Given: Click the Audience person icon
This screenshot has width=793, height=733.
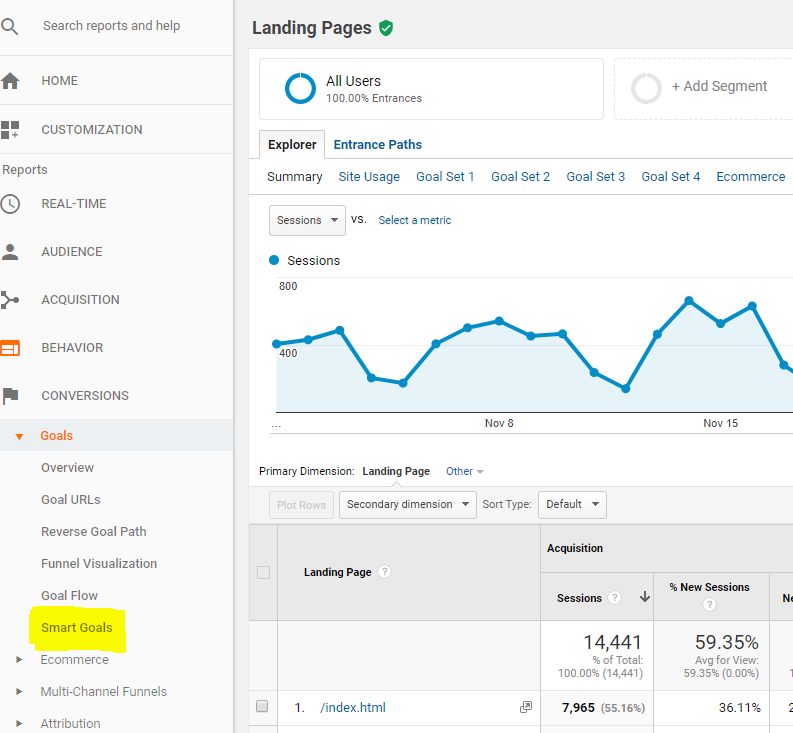Looking at the screenshot, I should pos(10,252).
